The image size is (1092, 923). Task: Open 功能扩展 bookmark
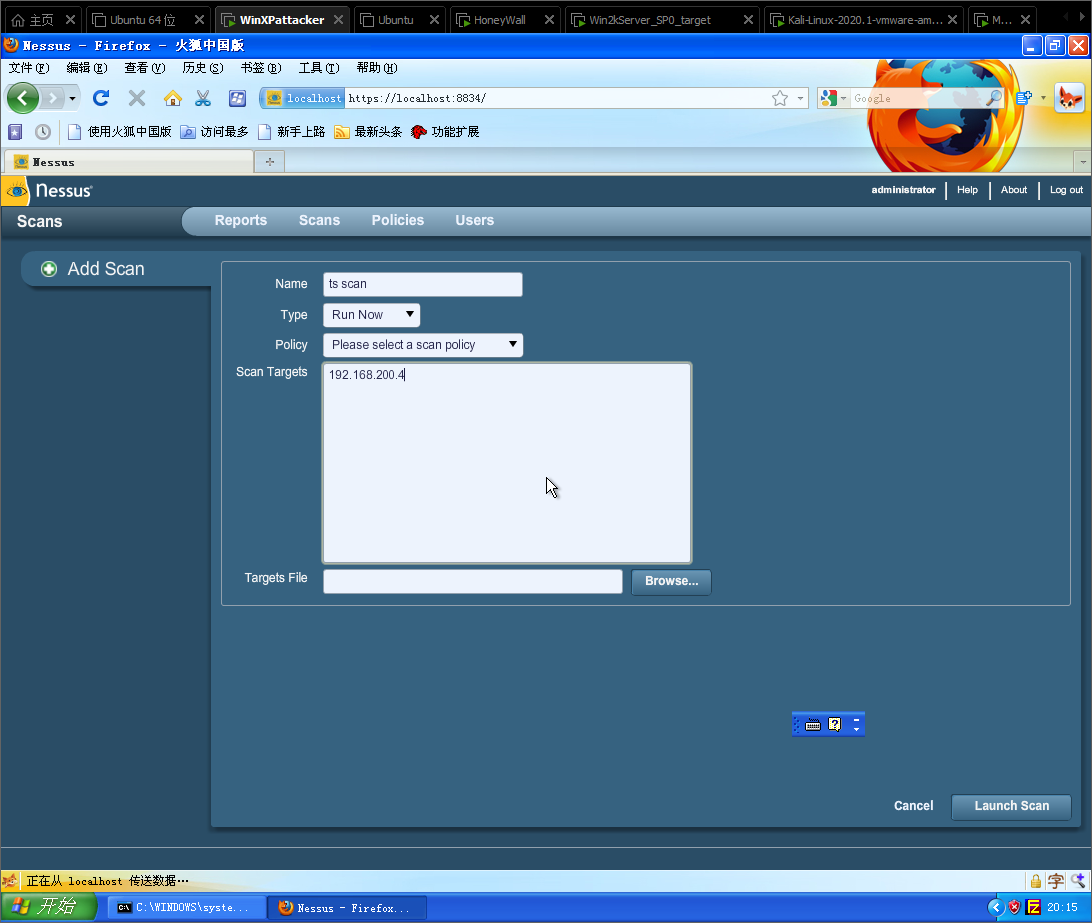(x=446, y=132)
